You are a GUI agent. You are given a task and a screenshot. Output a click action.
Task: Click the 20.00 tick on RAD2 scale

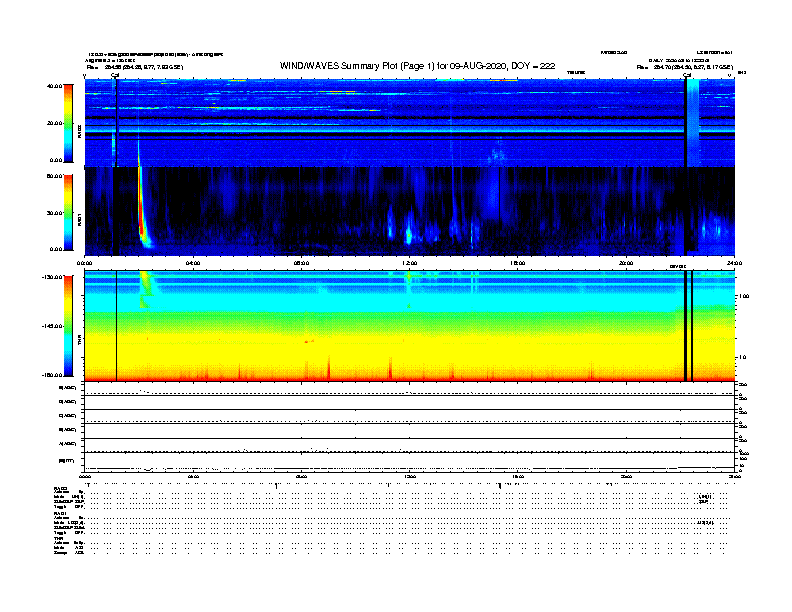pos(55,123)
